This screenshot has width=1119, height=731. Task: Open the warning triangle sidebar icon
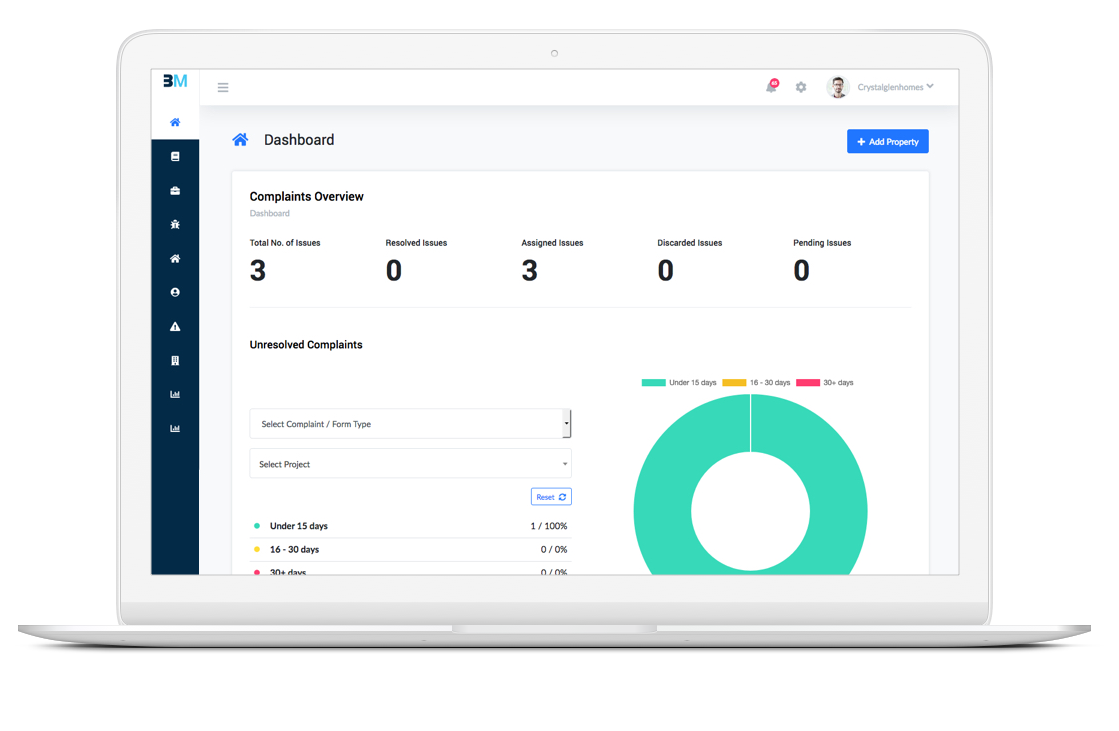coord(175,327)
